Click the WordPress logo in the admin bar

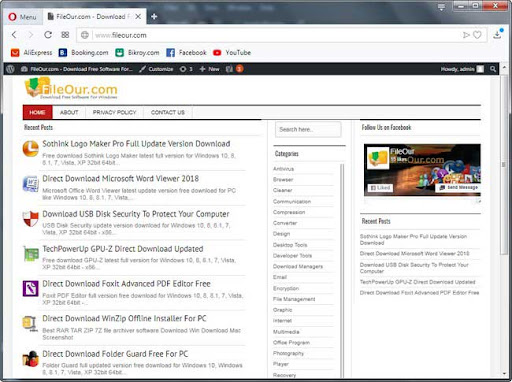(10, 69)
